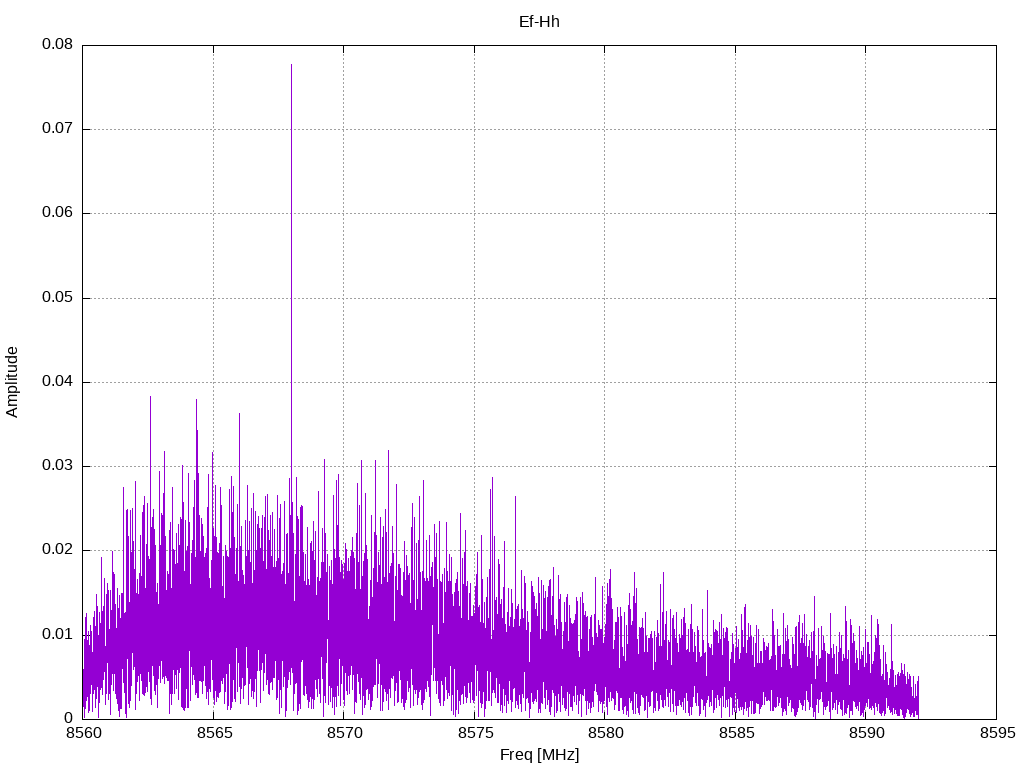Click the Freq [MHz] x-axis label
This screenshot has height=768, width=1024.
pos(539,755)
